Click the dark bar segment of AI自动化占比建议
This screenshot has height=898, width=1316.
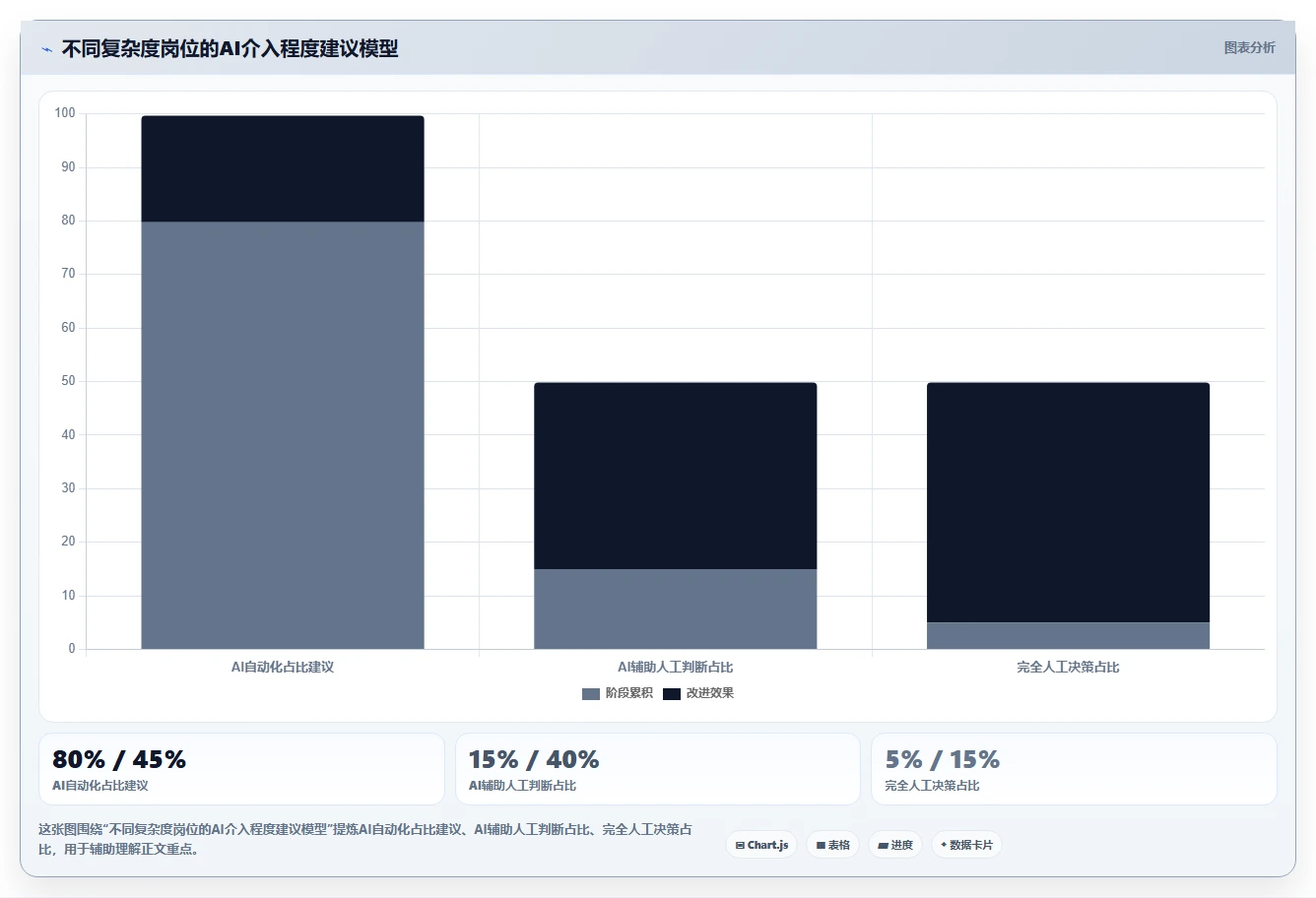pos(283,168)
